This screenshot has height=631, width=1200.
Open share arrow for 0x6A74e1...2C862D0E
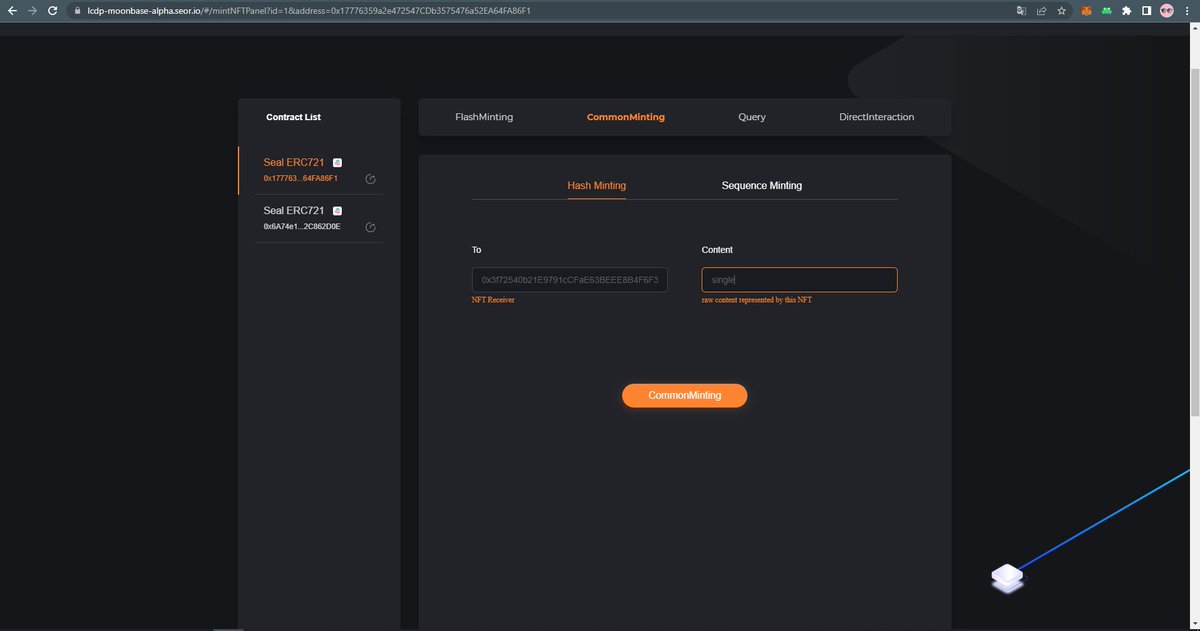370,228
